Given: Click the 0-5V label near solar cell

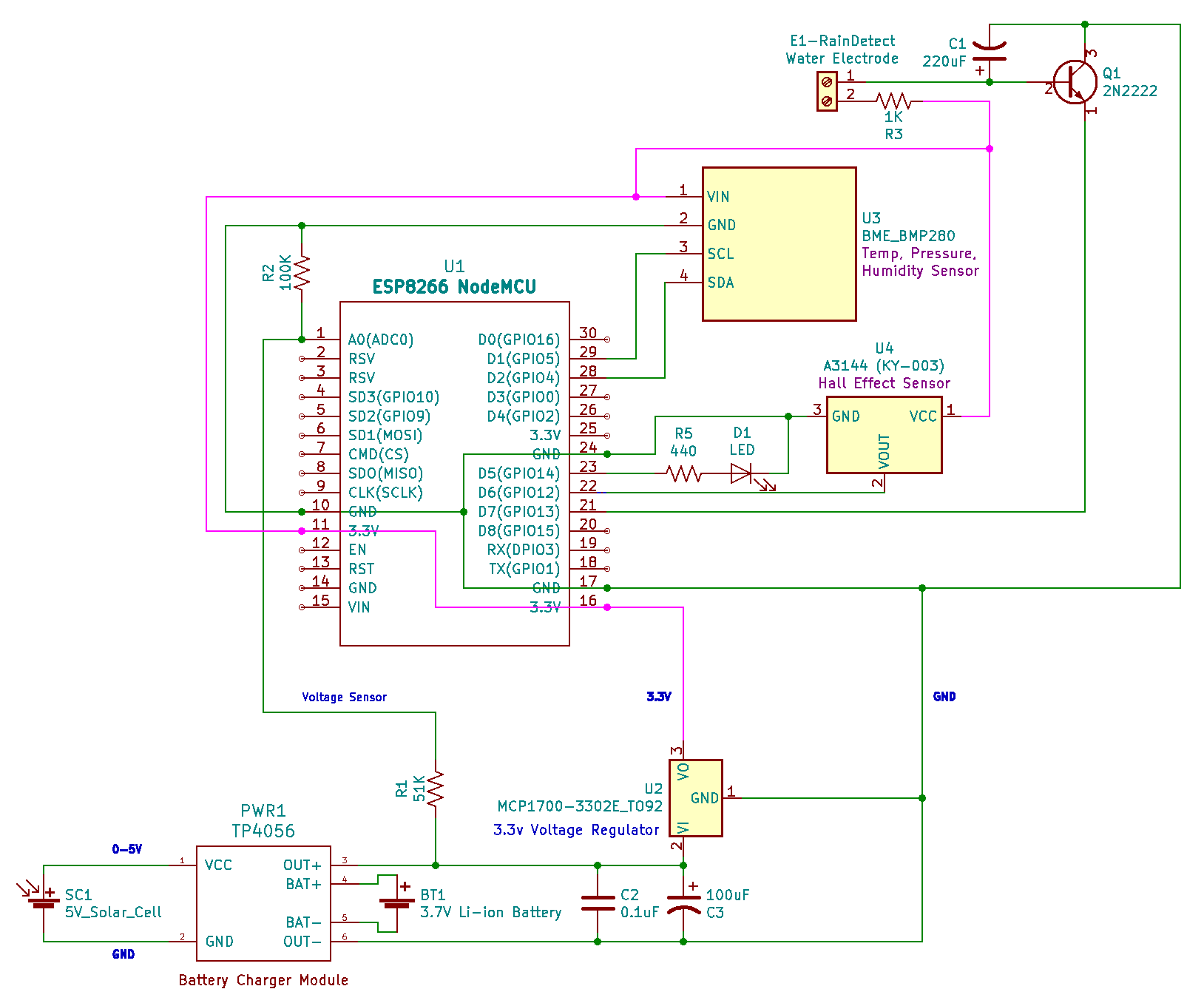Looking at the screenshot, I should point(126,849).
